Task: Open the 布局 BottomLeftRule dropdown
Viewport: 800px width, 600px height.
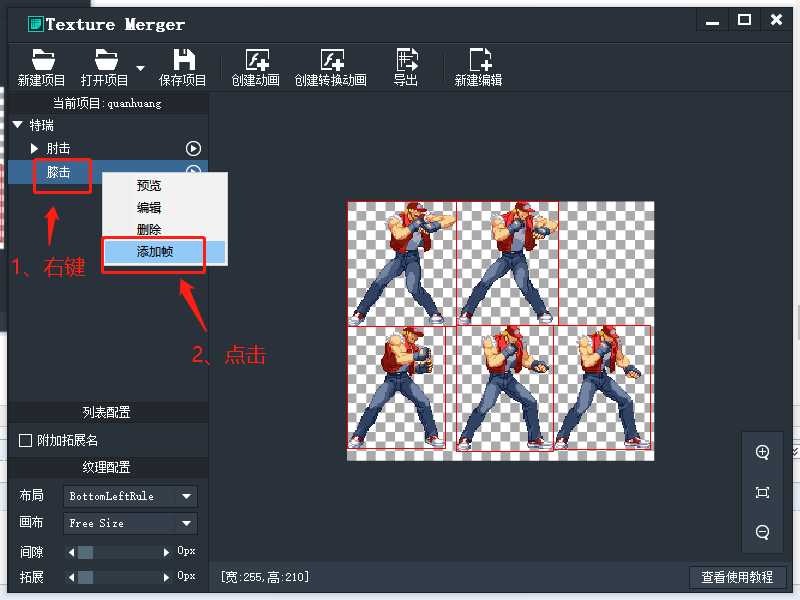Action: click(130, 496)
